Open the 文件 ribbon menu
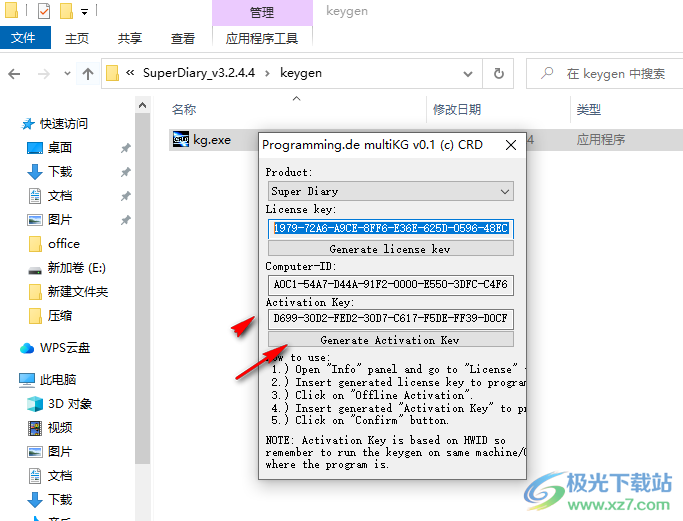This screenshot has height=521, width=683. coord(24,38)
